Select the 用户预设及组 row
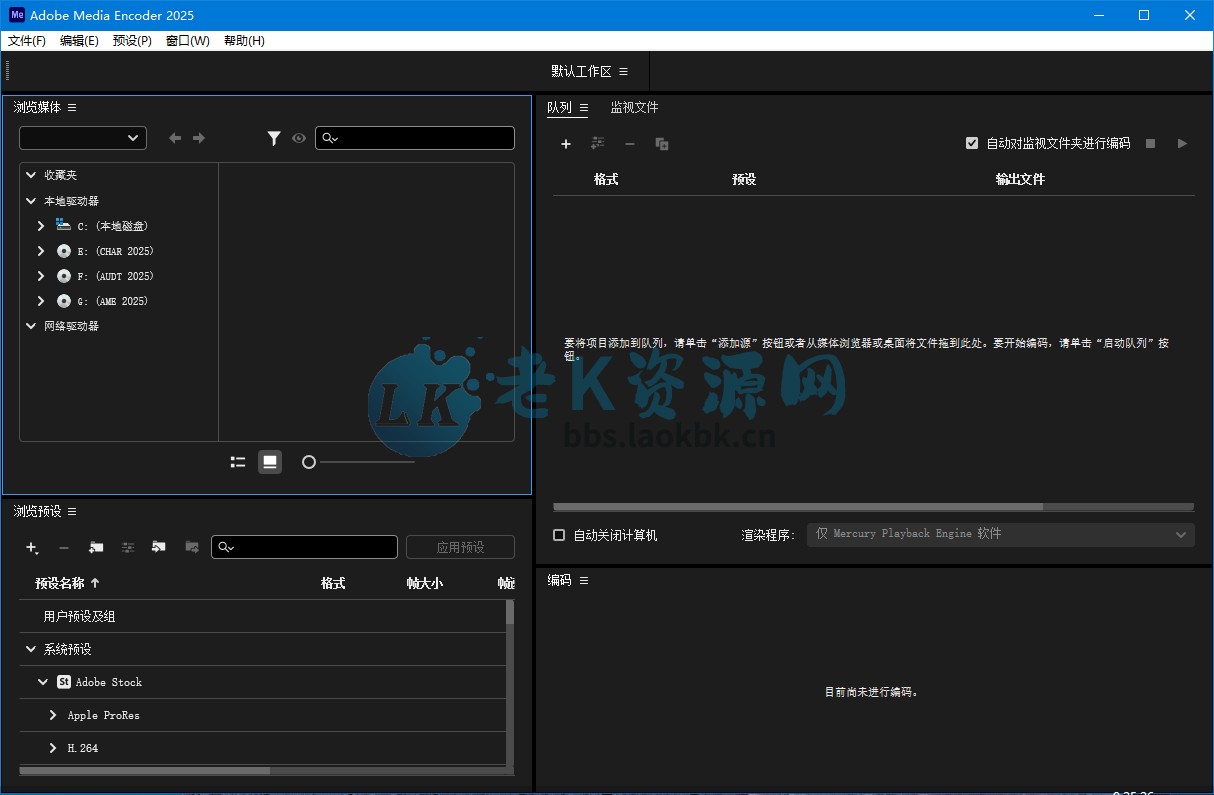This screenshot has width=1214, height=795. click(x=262, y=616)
